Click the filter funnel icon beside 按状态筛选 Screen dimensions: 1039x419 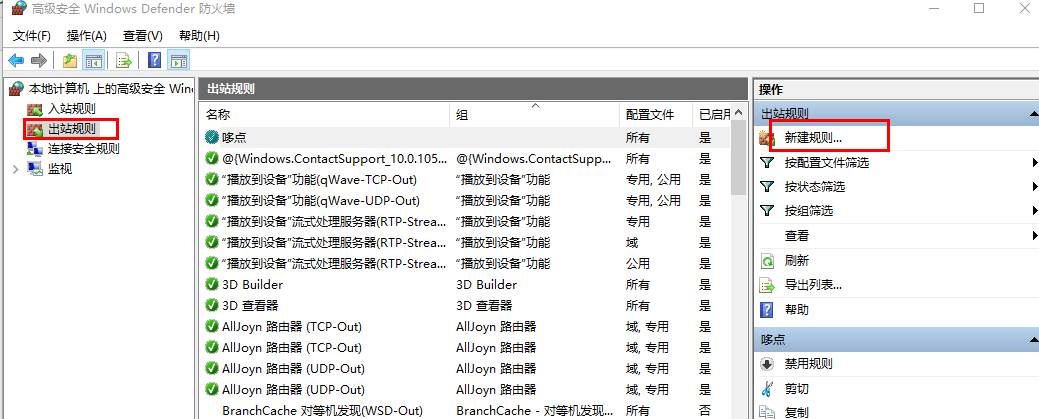[x=767, y=187]
